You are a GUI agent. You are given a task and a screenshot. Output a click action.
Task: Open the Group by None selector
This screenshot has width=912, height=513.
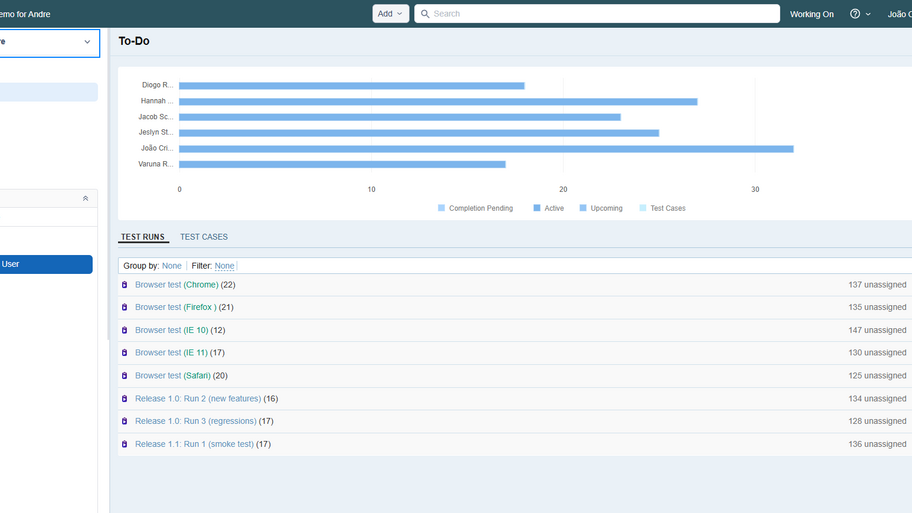pos(171,266)
